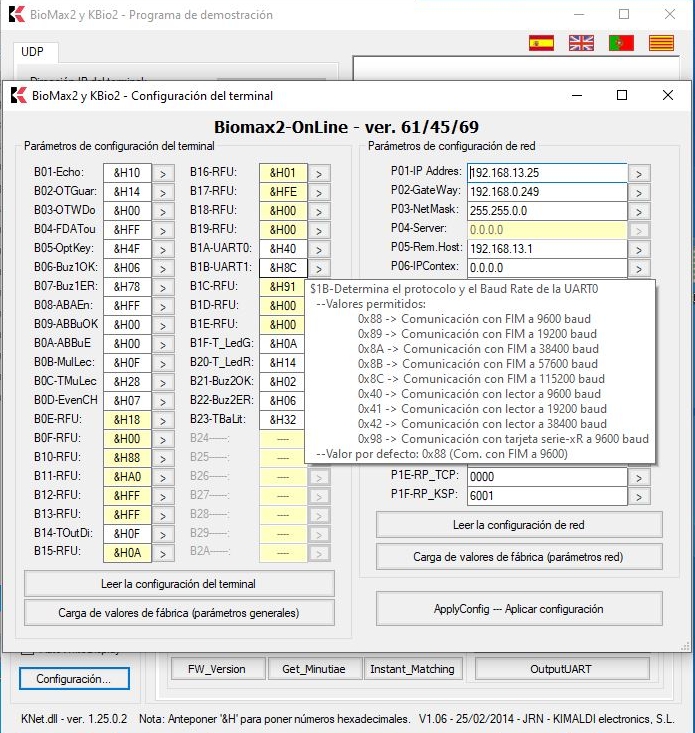Apply P1E-RP_TCP using its arrow button
This screenshot has height=733, width=695.
point(639,477)
